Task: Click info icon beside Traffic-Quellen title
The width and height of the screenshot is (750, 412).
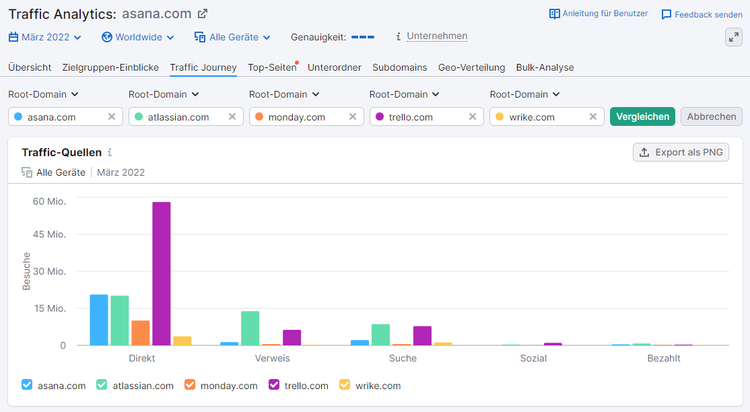Action: (110, 152)
